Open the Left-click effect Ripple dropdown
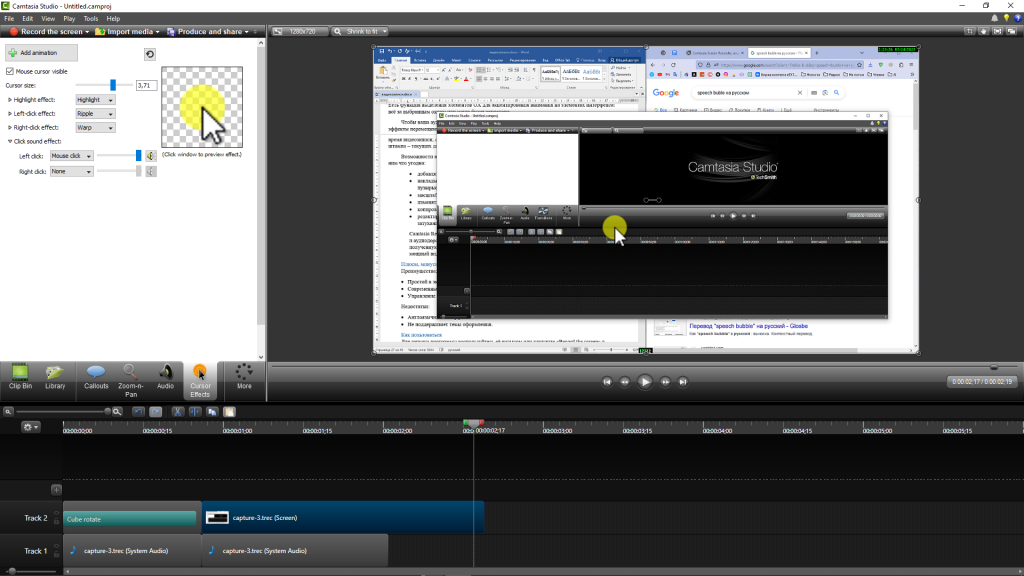The height and width of the screenshot is (576, 1024). pyautogui.click(x=95, y=114)
